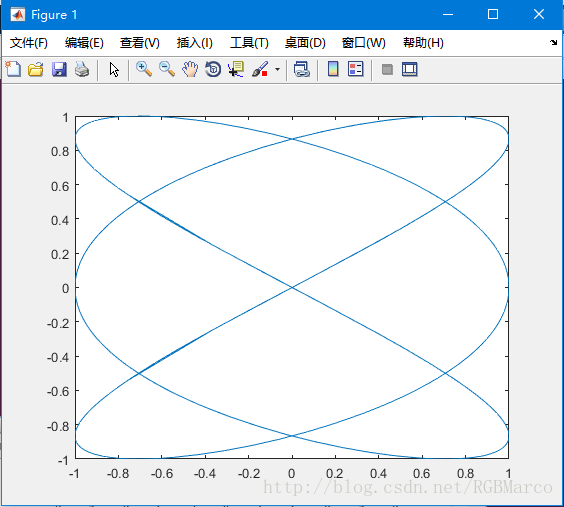This screenshot has height=507, width=564.
Task: Open the 工具(T) menu
Action: coord(249,43)
